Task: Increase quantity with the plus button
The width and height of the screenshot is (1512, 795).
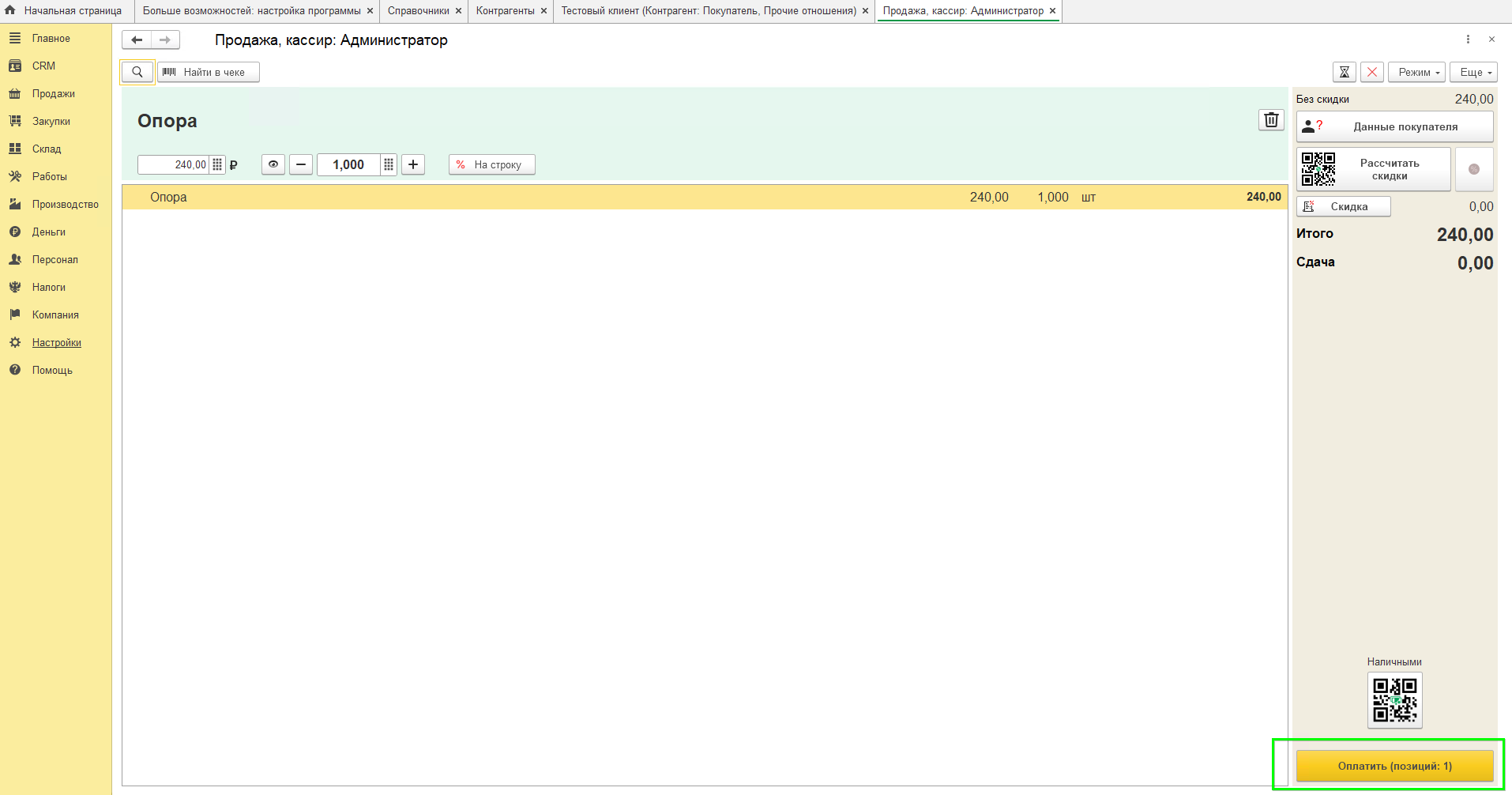Action: (x=413, y=164)
